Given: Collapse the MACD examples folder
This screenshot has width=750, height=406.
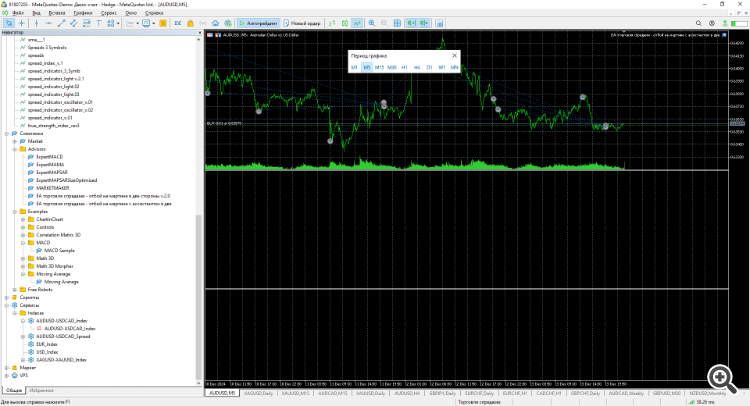Looking at the screenshot, I should (x=23, y=243).
